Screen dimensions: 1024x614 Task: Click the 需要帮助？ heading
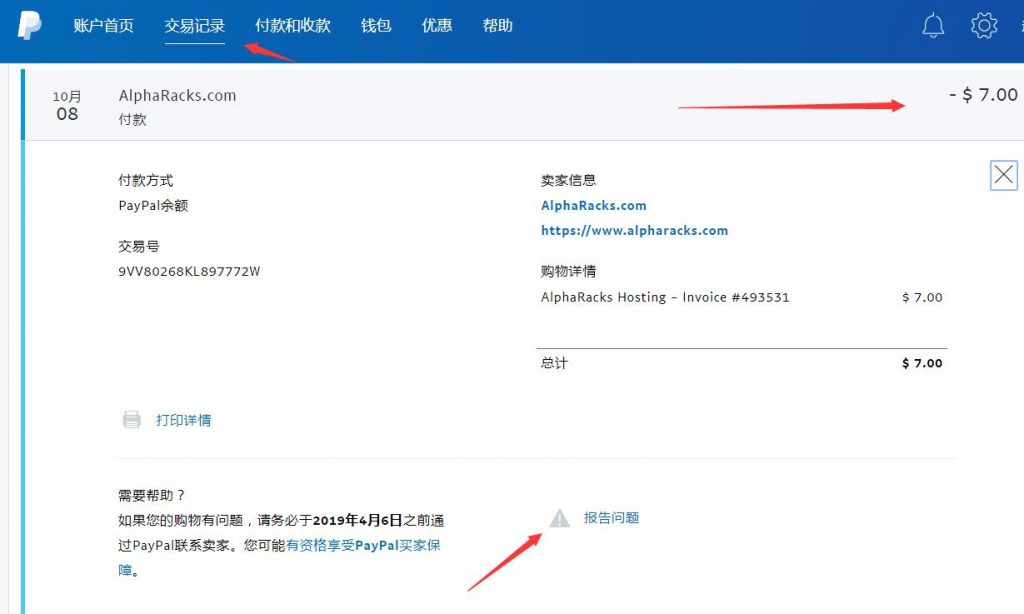click(152, 495)
